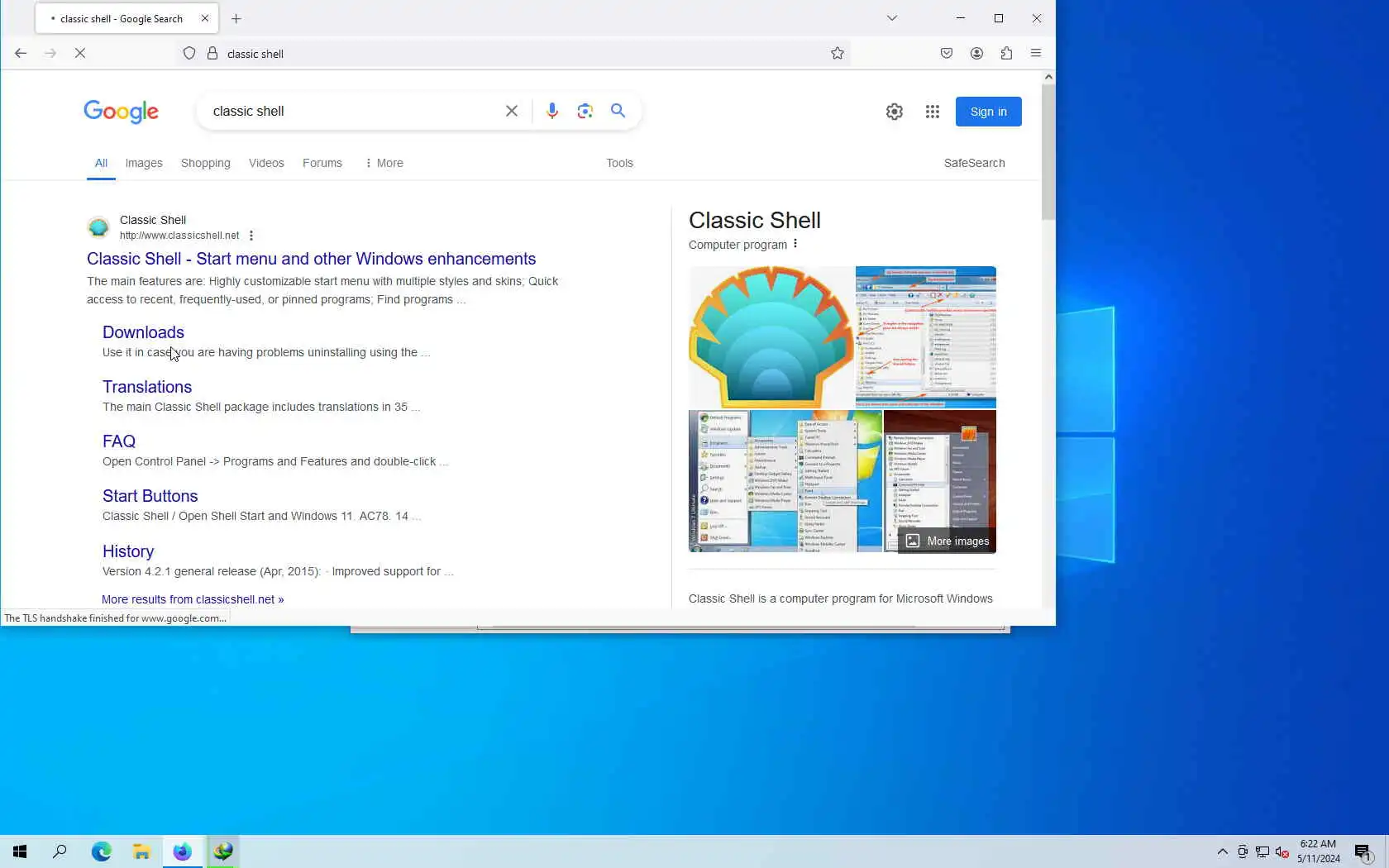Open File Explorer from the taskbar
This screenshot has width=1389, height=868.
pos(141,851)
